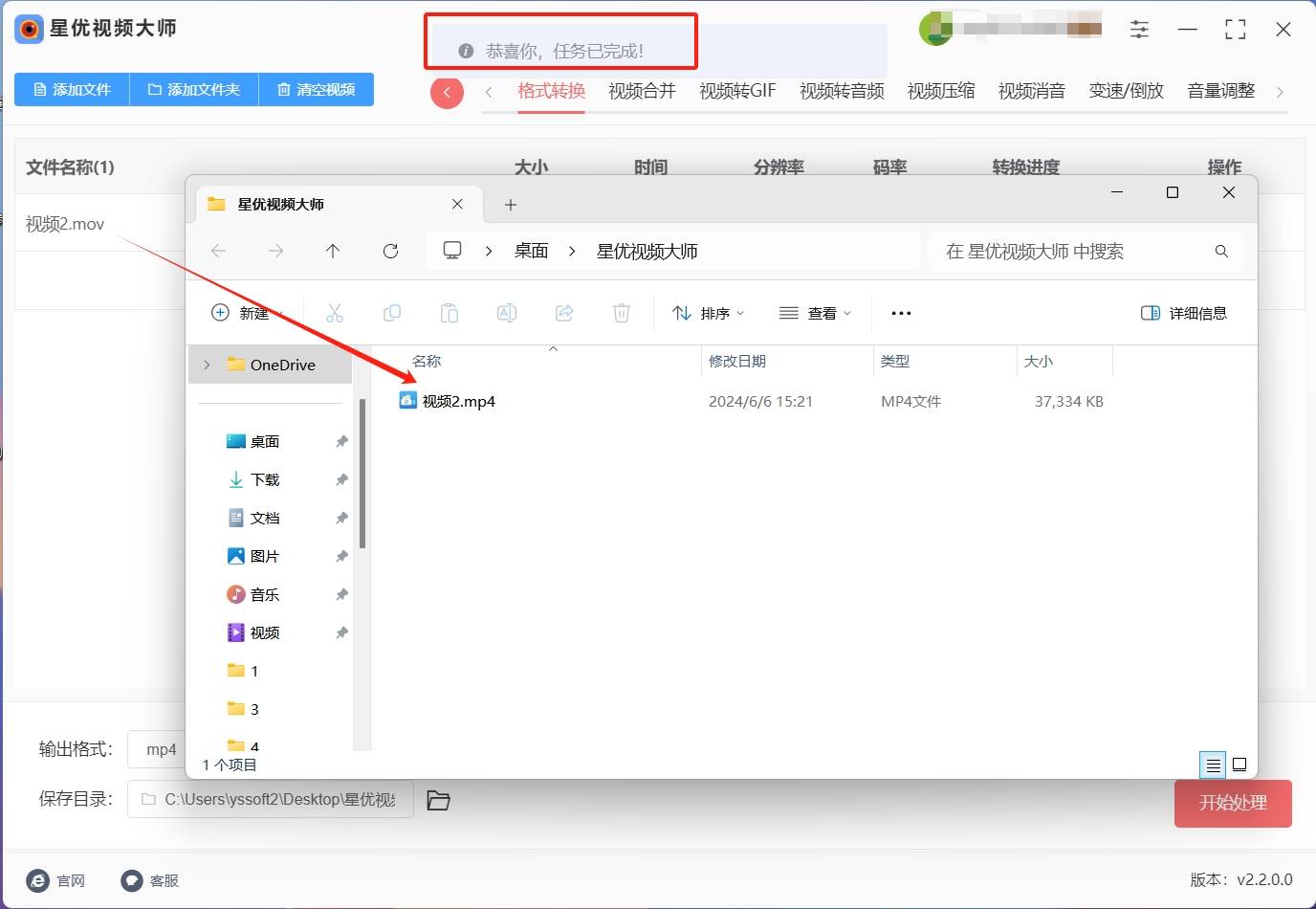Screen dimensions: 1316x909
Task: Open the 客服 link
Action: [x=150, y=880]
